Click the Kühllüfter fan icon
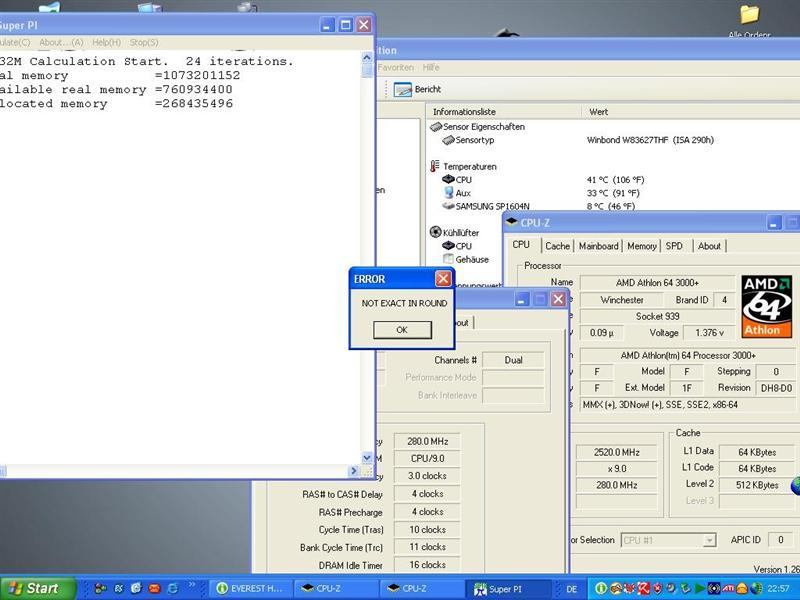The height and width of the screenshot is (600, 800). tap(435, 233)
